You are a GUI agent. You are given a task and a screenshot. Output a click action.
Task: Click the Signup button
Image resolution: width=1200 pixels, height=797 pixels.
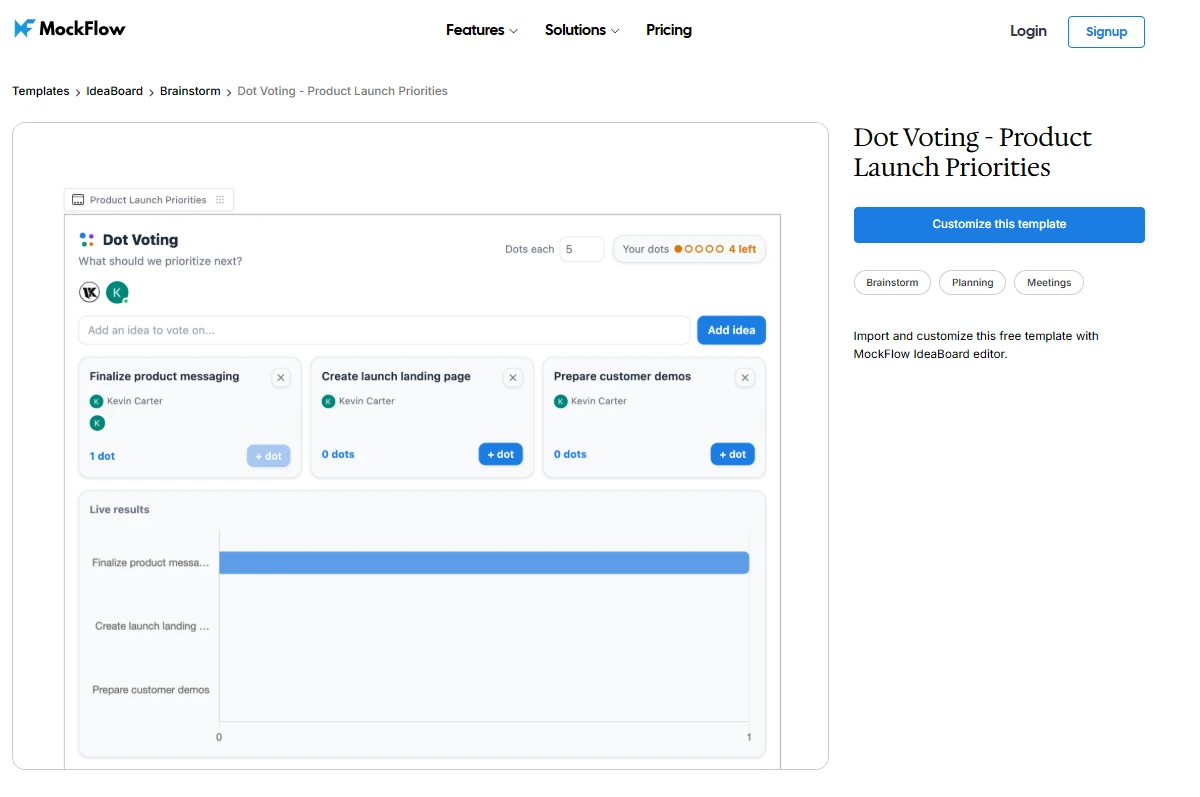[1106, 31]
